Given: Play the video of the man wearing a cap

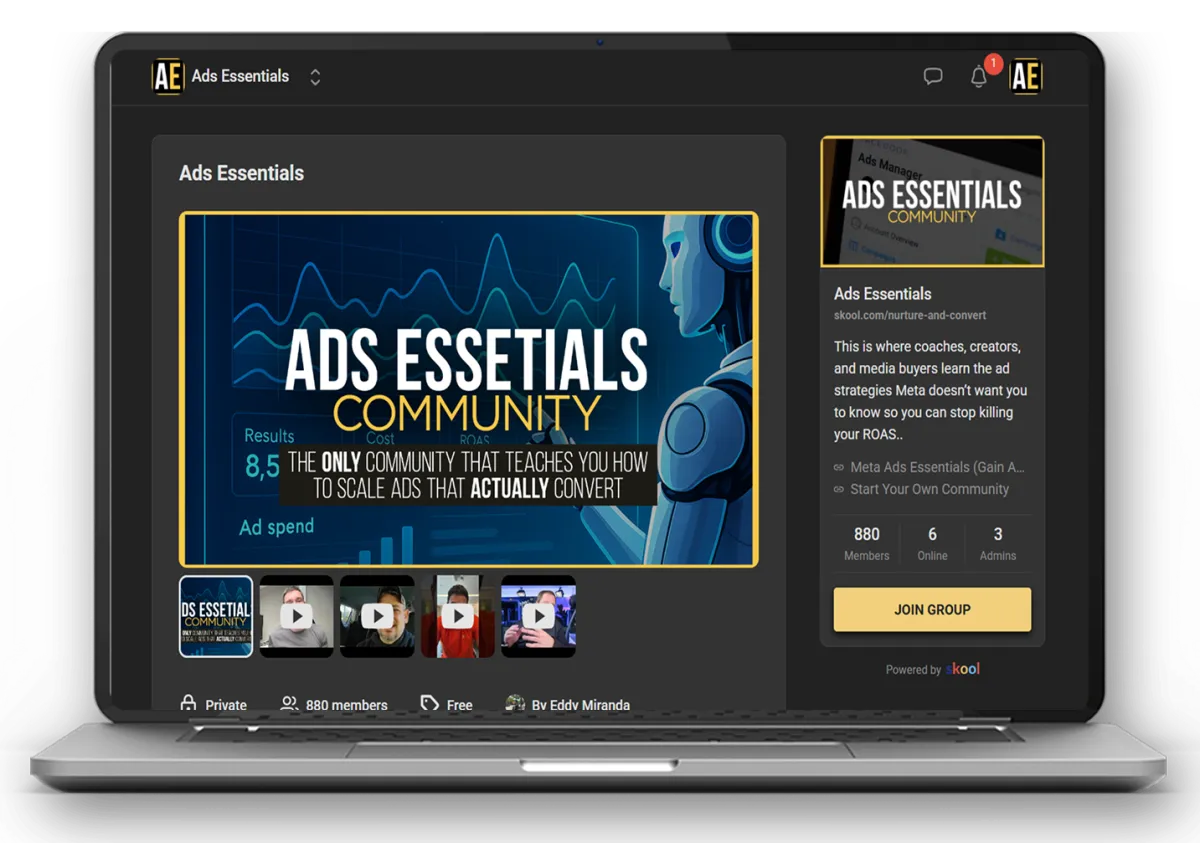Looking at the screenshot, I should 377,616.
